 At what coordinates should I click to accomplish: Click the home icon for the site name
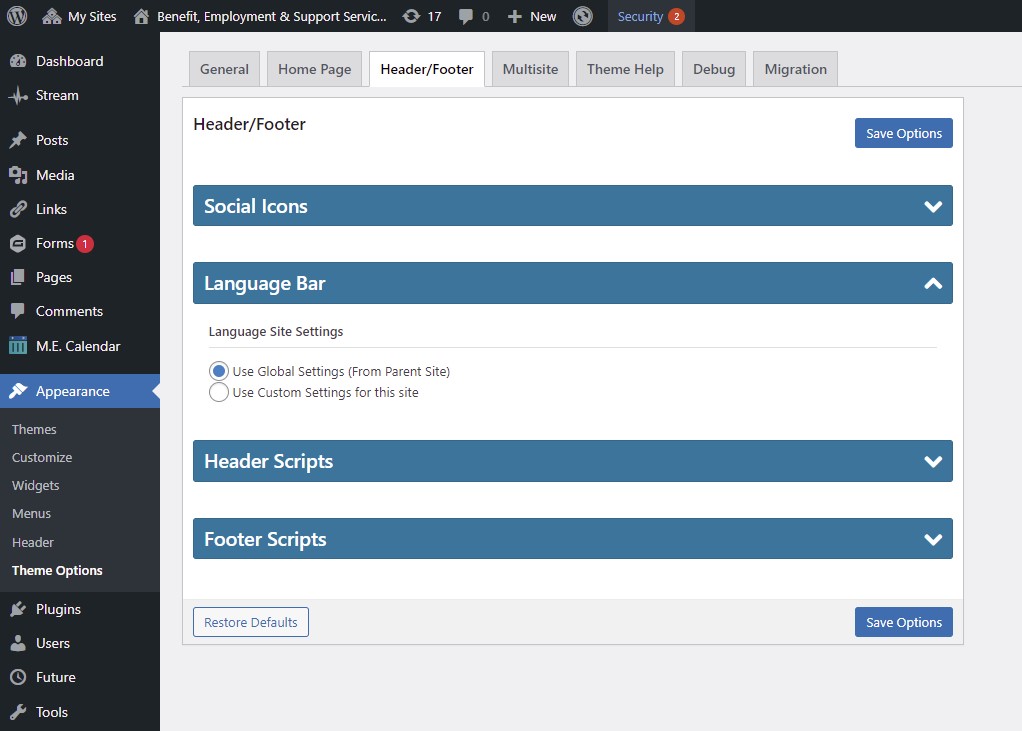click(141, 16)
